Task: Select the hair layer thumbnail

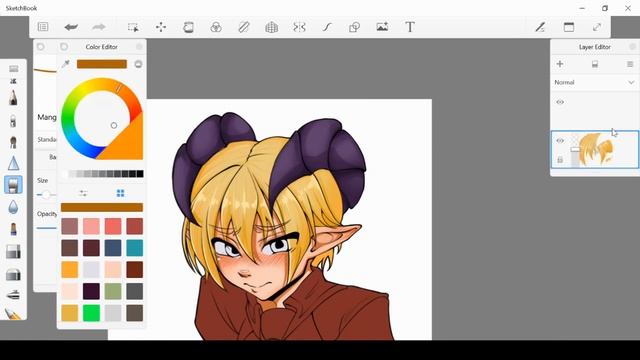Action: 596,149
